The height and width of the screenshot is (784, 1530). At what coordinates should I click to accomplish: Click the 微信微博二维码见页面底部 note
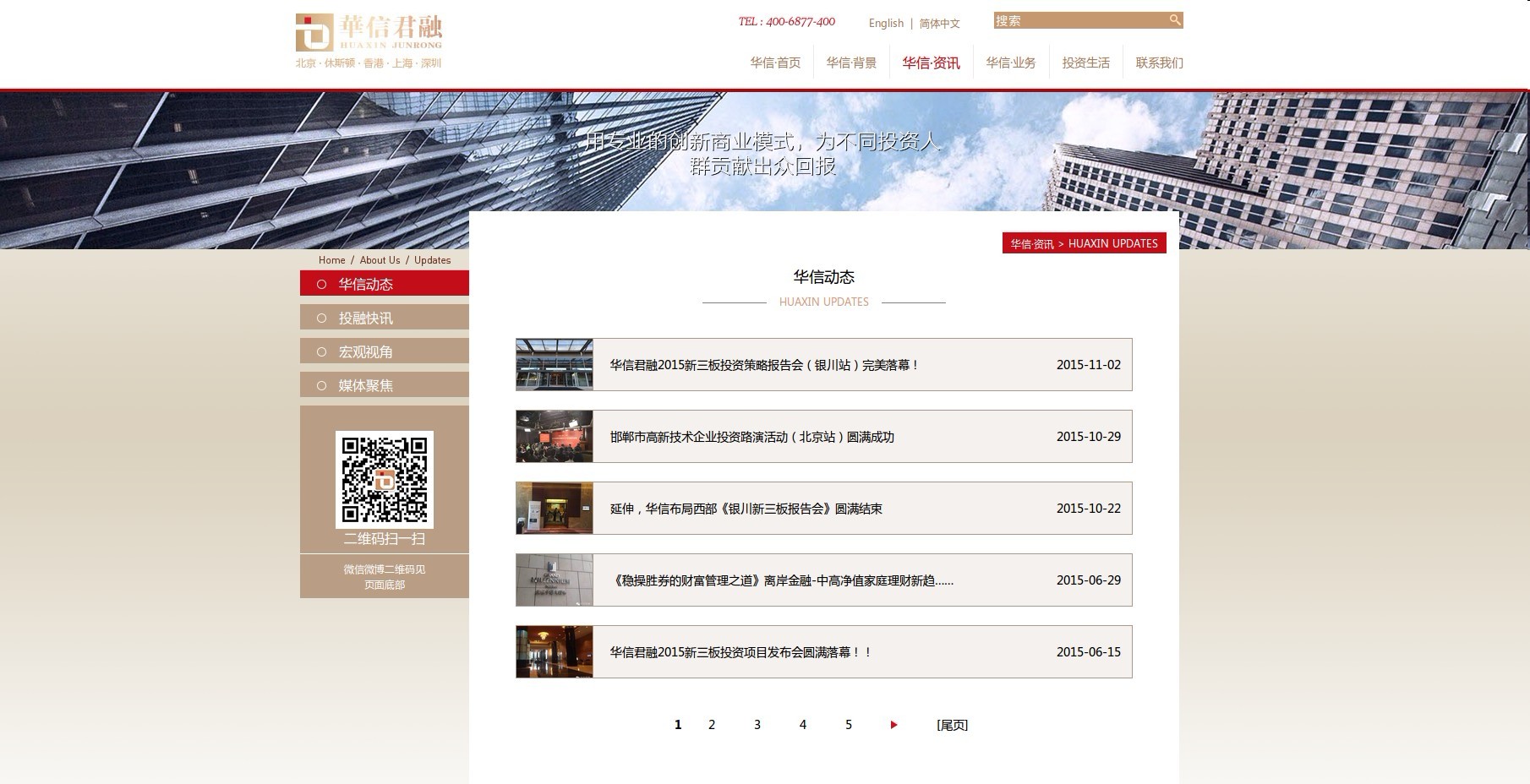click(385, 577)
